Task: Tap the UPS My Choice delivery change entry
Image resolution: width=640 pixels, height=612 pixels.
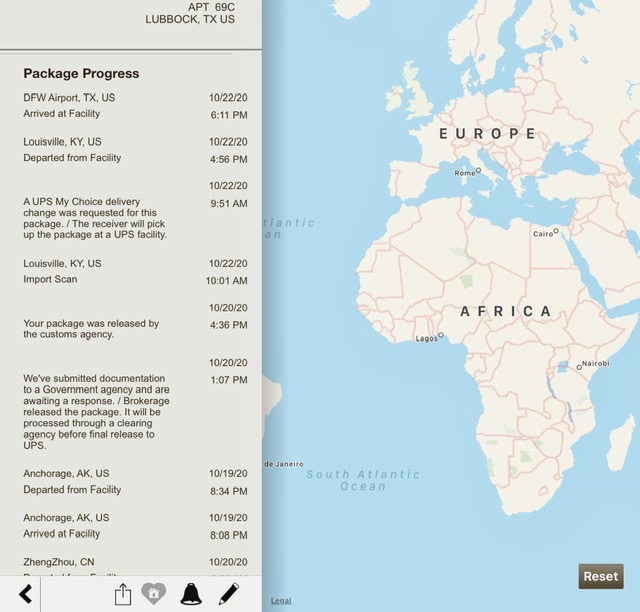Action: [135, 210]
